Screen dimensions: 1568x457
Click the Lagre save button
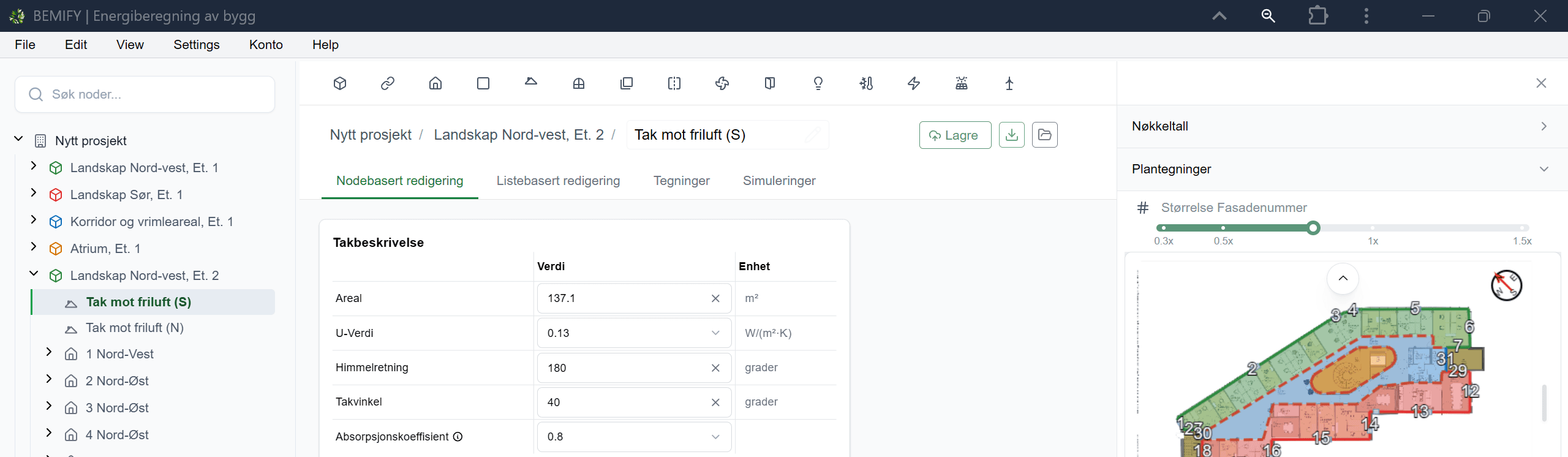click(955, 135)
